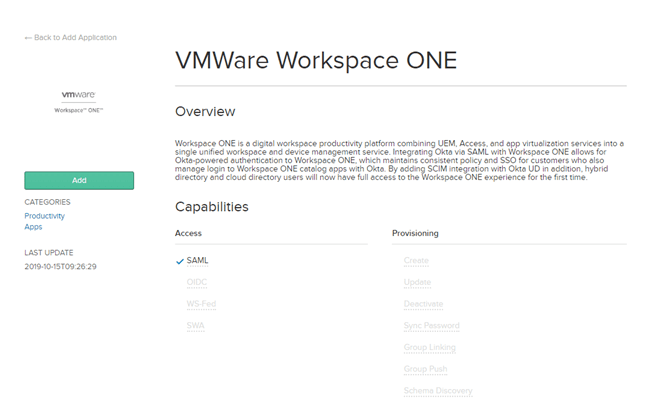This screenshot has height=411, width=658.
Task: Click the Deactivate provisioning capability
Action: pos(423,304)
